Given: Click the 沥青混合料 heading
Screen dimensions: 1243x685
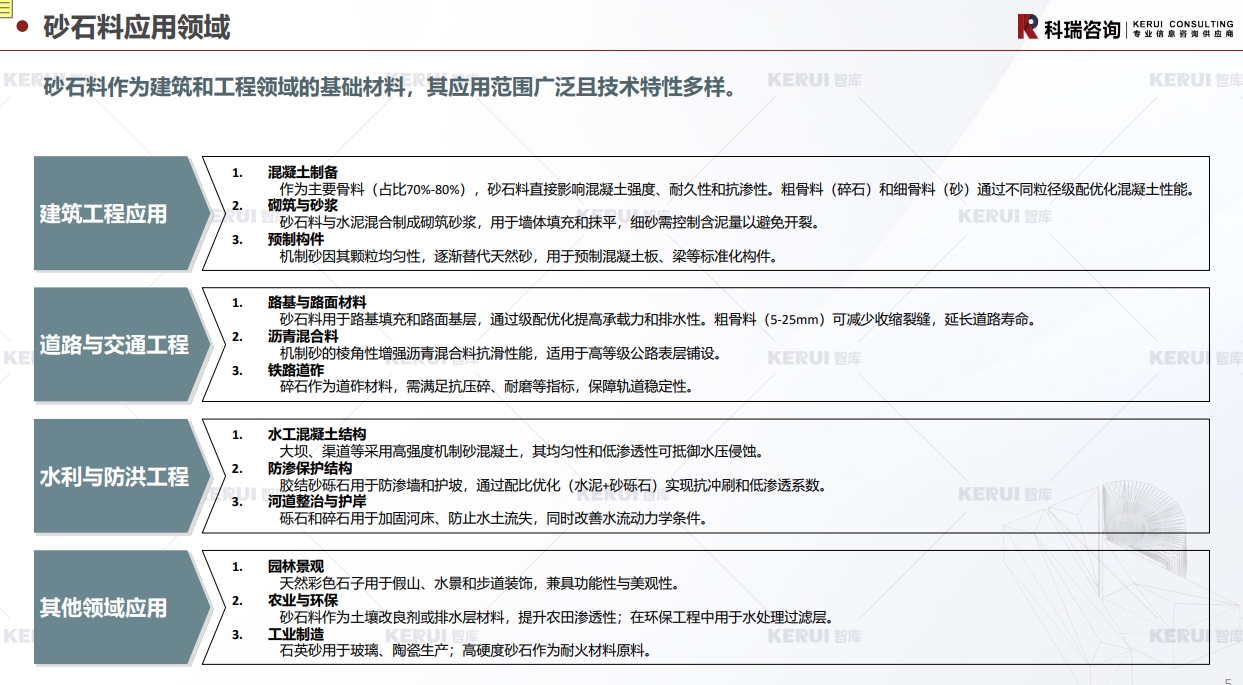Looking at the screenshot, I should tap(303, 336).
